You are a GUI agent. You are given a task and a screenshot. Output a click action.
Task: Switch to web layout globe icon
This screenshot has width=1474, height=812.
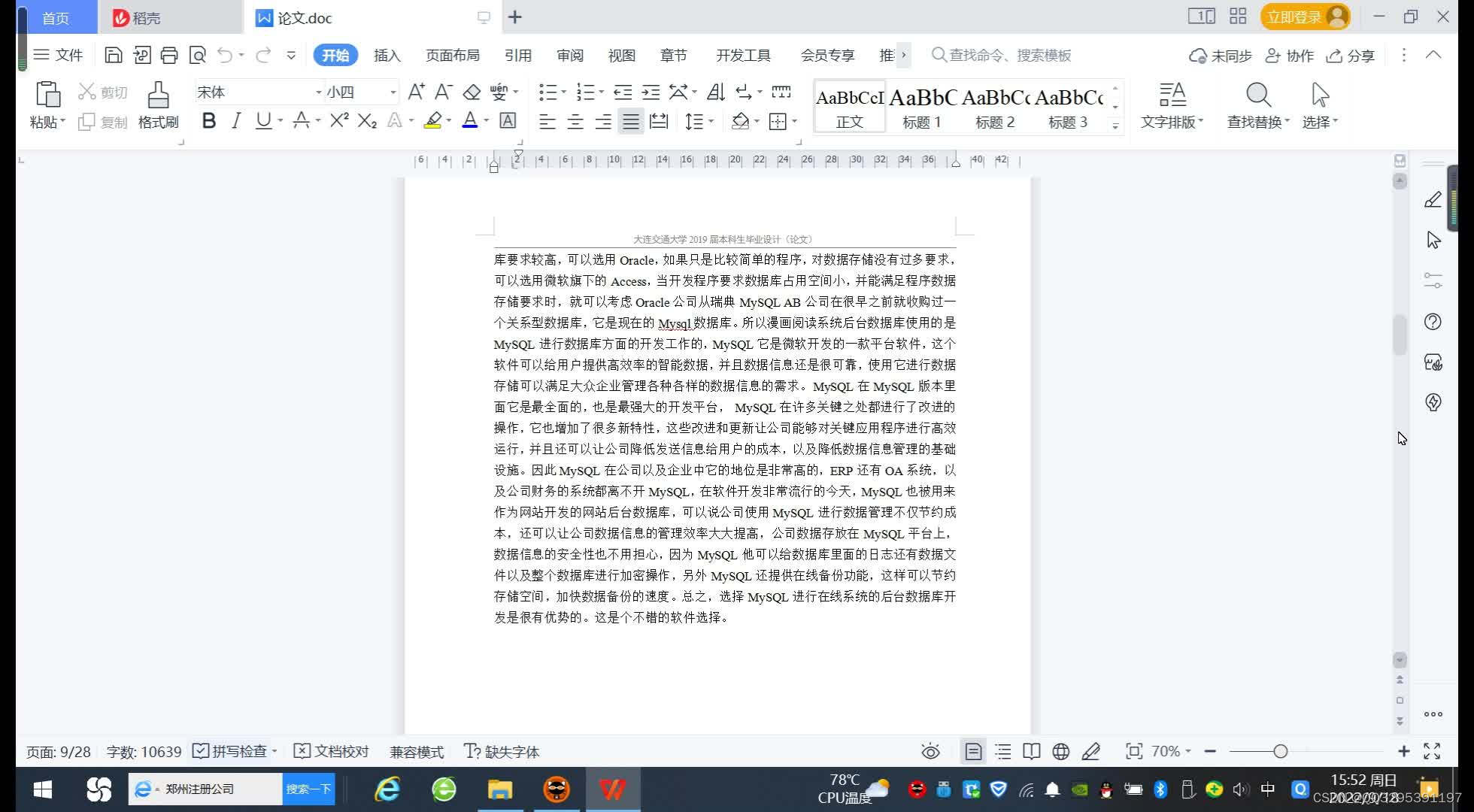pos(1061,751)
